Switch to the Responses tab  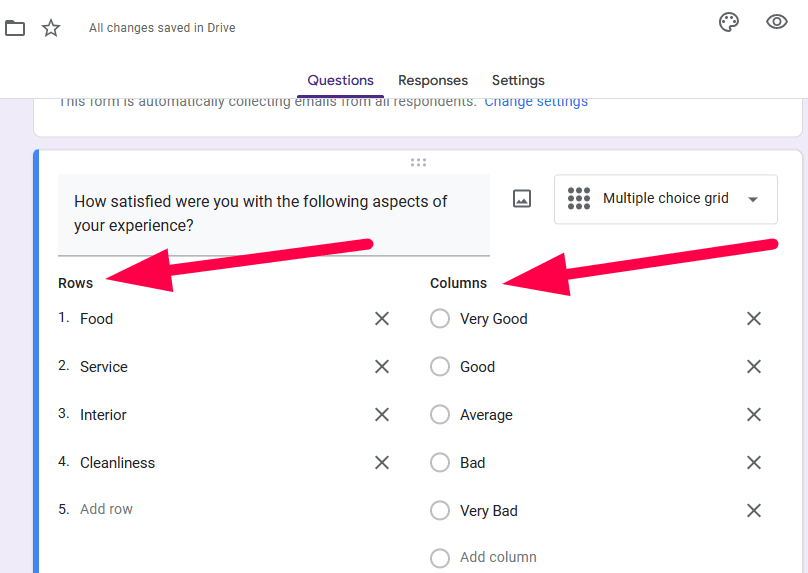point(433,80)
